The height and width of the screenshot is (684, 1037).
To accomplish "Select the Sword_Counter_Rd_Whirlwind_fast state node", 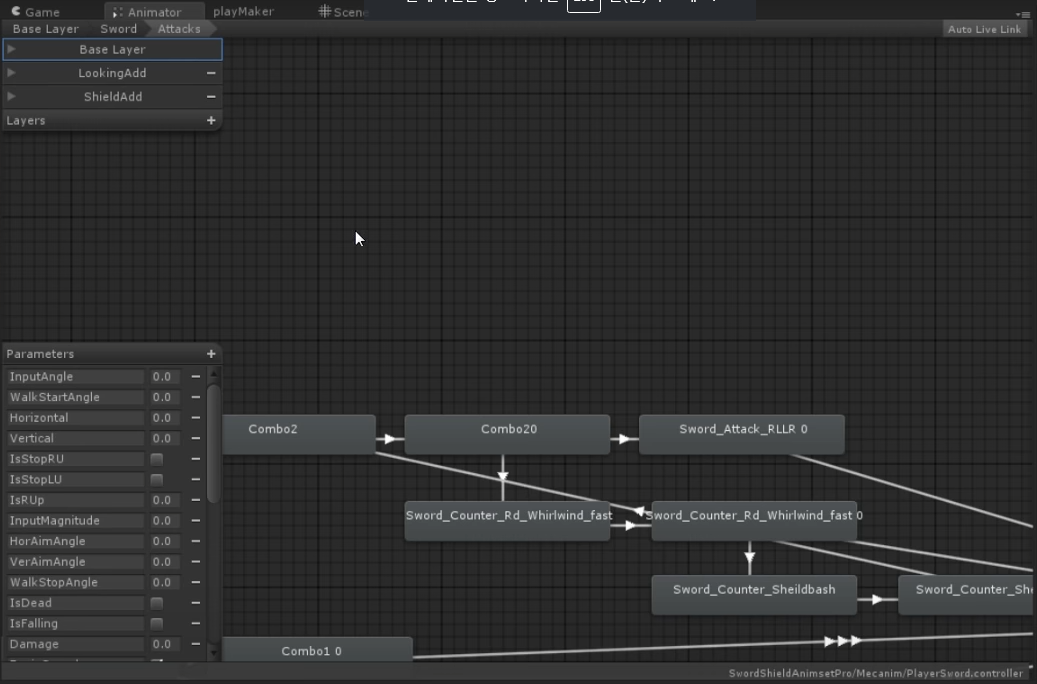I will click(507, 521).
